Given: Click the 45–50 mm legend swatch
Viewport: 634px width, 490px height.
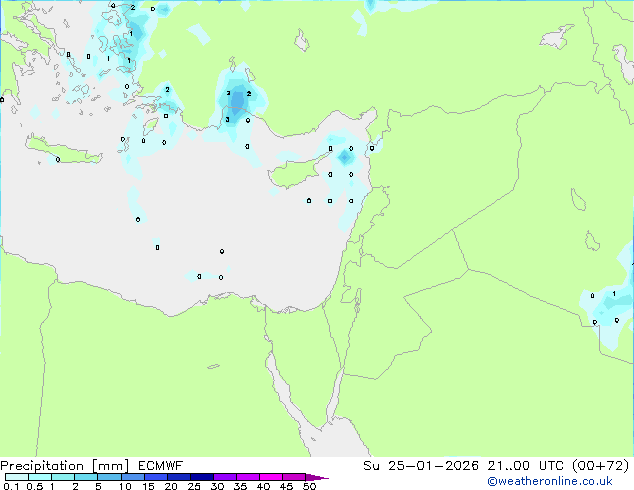Looking at the screenshot, I should tap(294, 477).
